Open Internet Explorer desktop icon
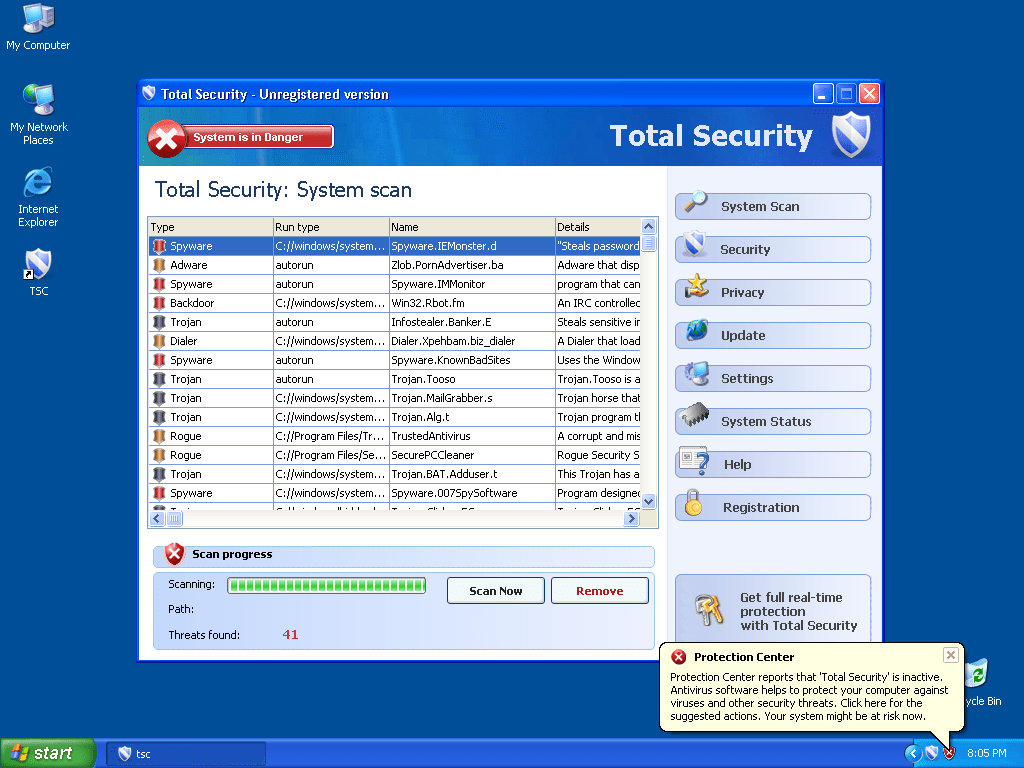 [38, 184]
